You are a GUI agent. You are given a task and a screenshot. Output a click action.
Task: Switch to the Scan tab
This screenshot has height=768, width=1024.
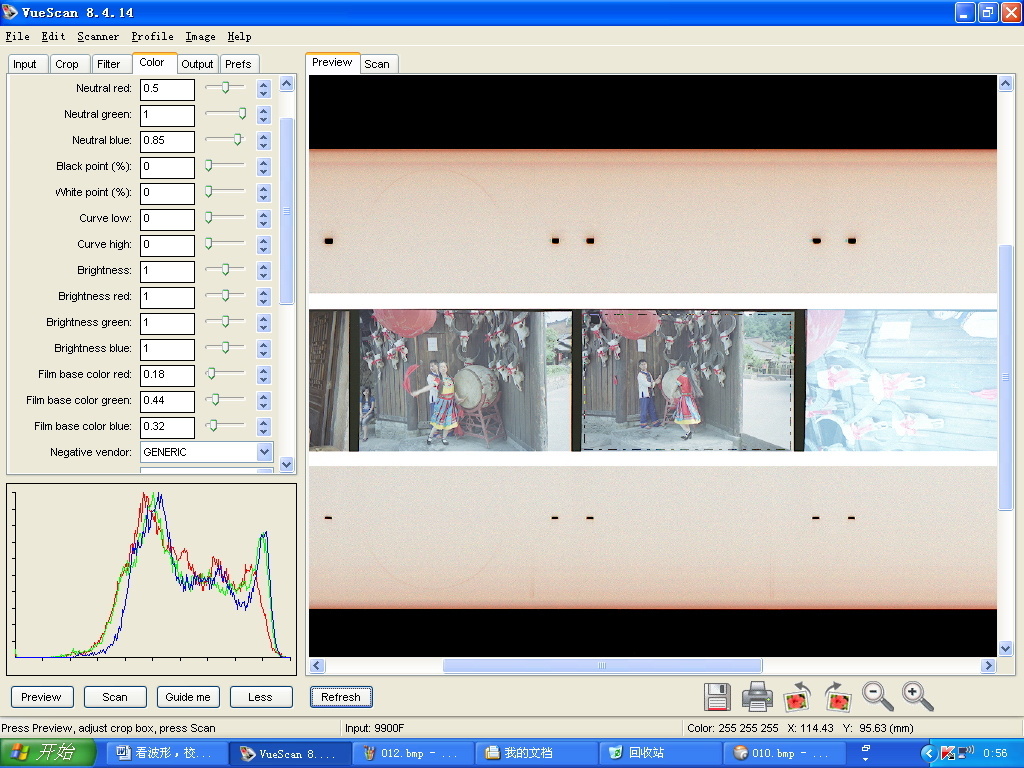point(377,64)
